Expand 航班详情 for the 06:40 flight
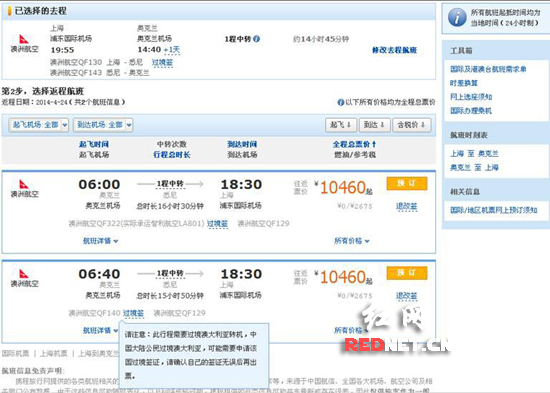The height and width of the screenshot is (393, 550). [100, 331]
